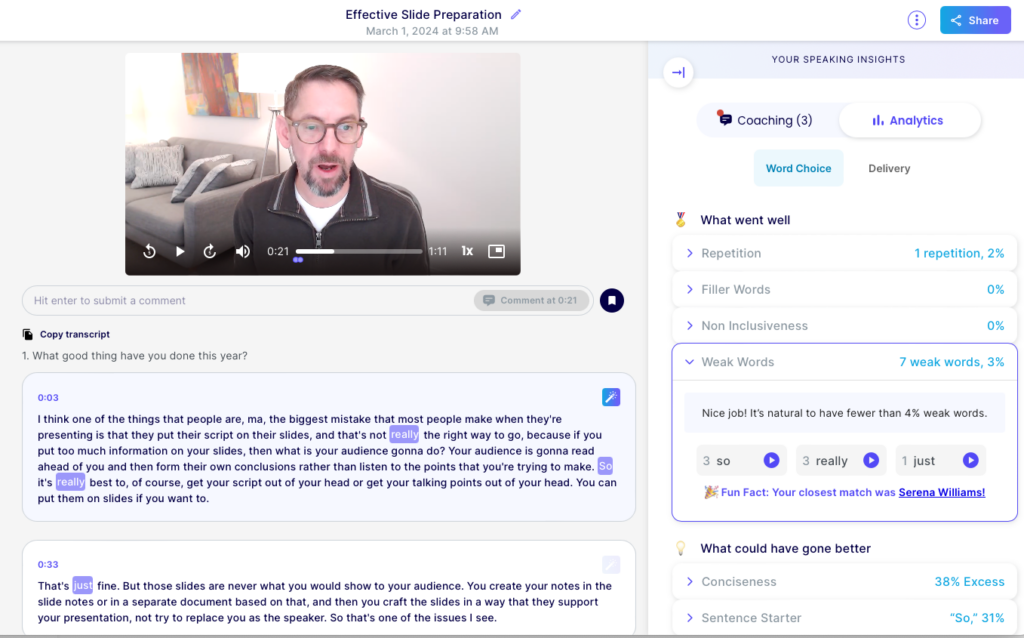1024x638 pixels.
Task: Collapse the speaking insights panel arrow
Action: click(679, 72)
